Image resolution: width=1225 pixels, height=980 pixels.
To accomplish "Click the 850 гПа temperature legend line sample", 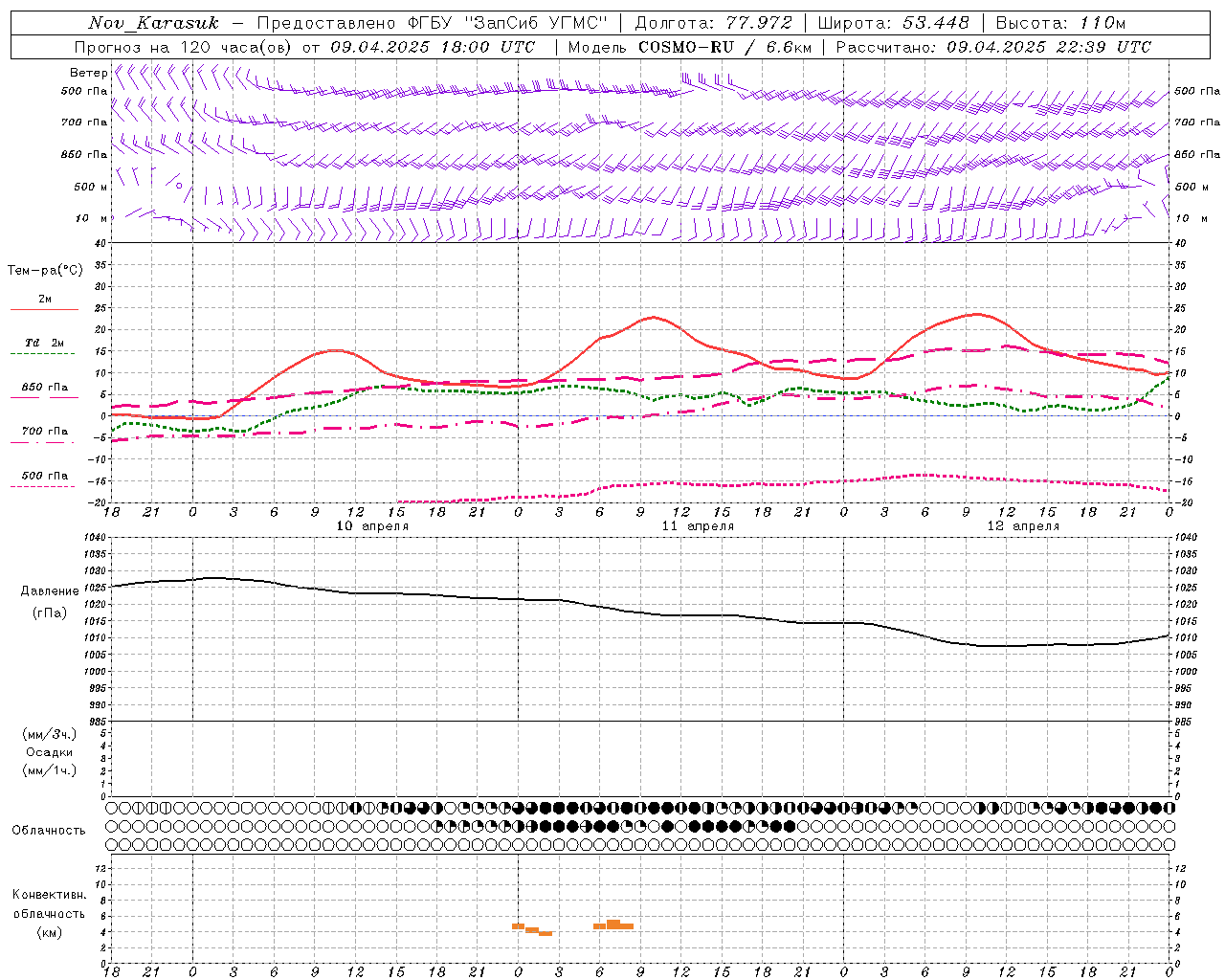I will 44,398.
